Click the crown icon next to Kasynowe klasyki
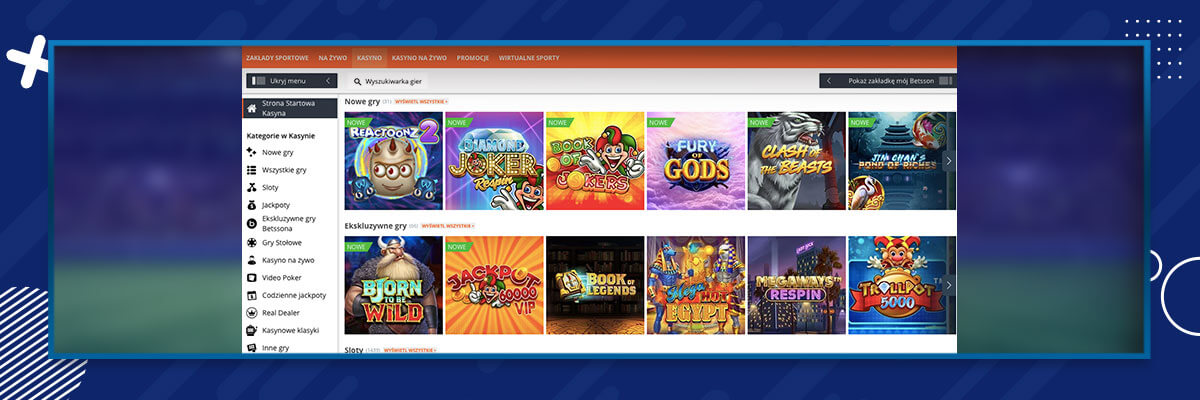 click(252, 330)
